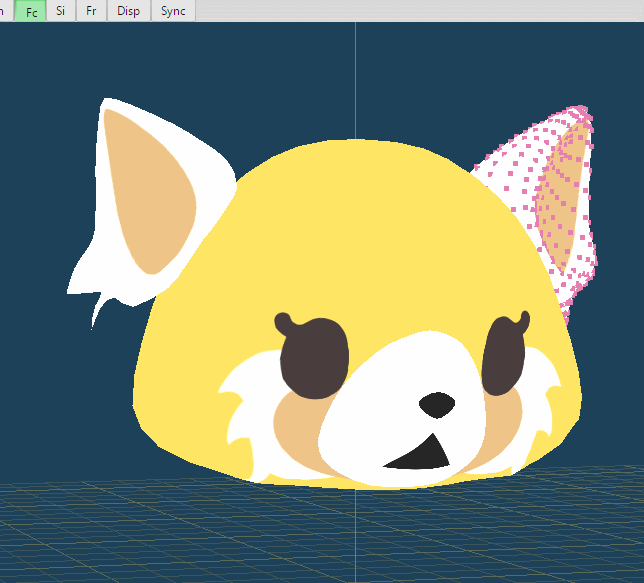Open the Disp options button
Screen dimensions: 644x583
point(129,11)
